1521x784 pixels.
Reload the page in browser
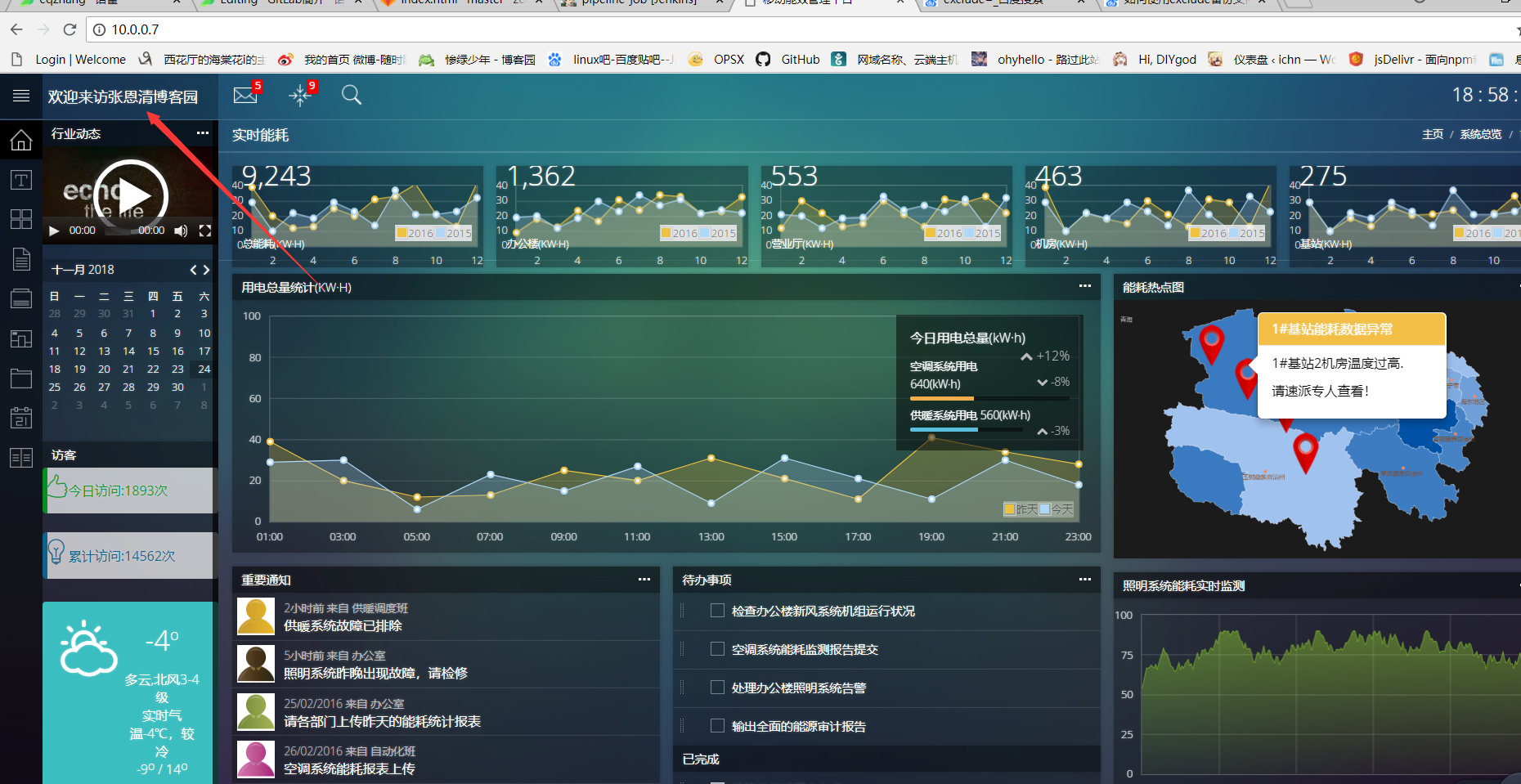point(70,29)
